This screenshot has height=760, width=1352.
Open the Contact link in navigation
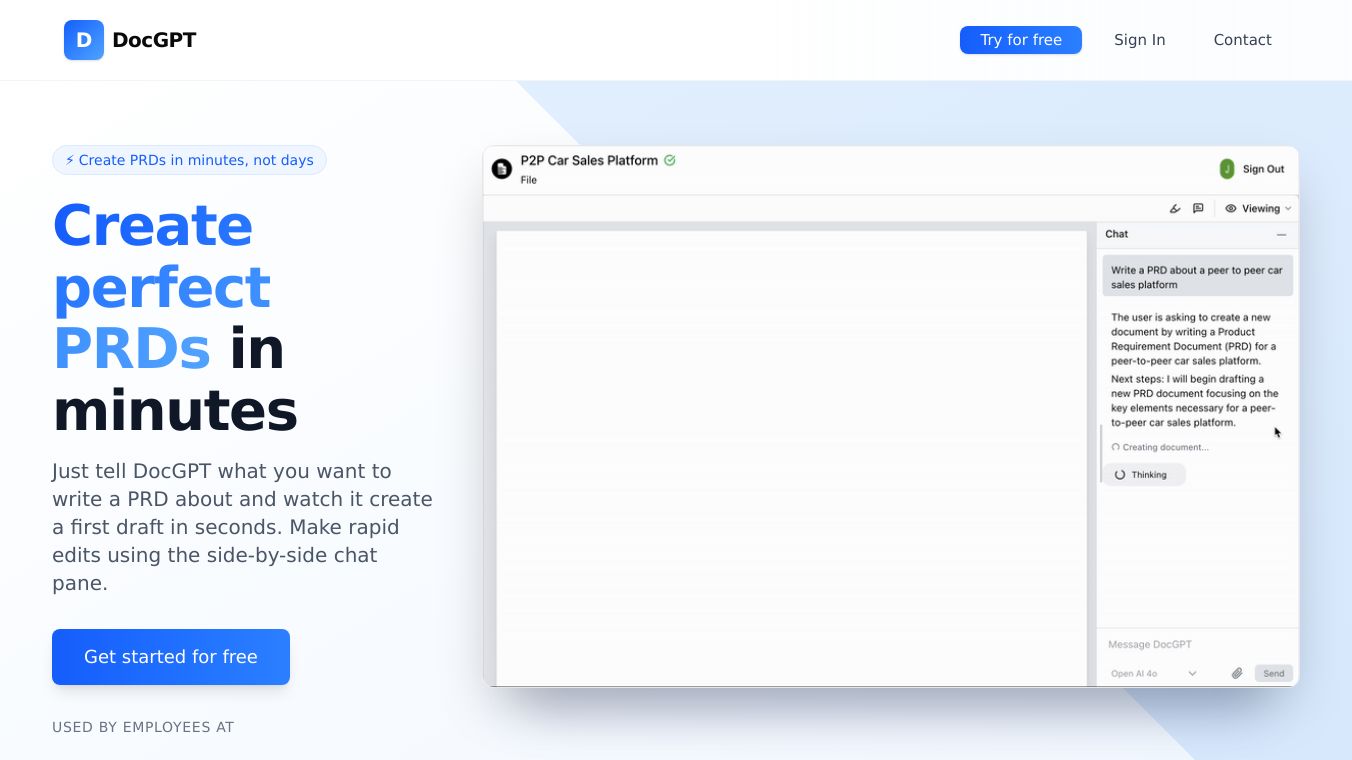click(x=1242, y=40)
